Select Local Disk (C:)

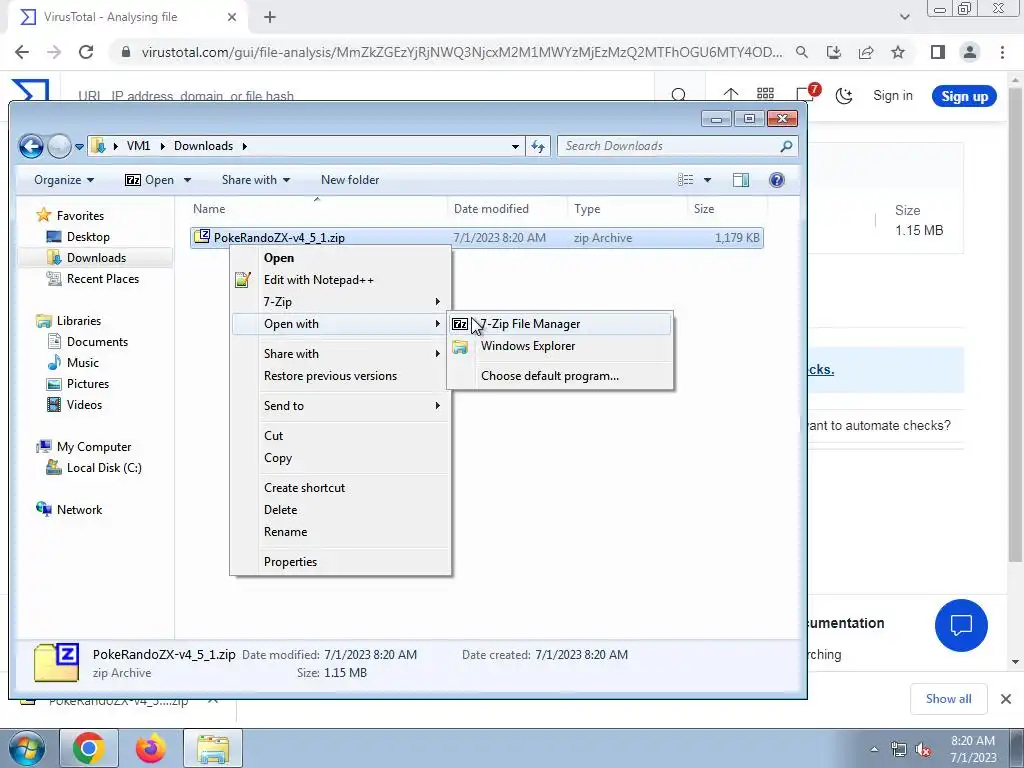(x=104, y=468)
